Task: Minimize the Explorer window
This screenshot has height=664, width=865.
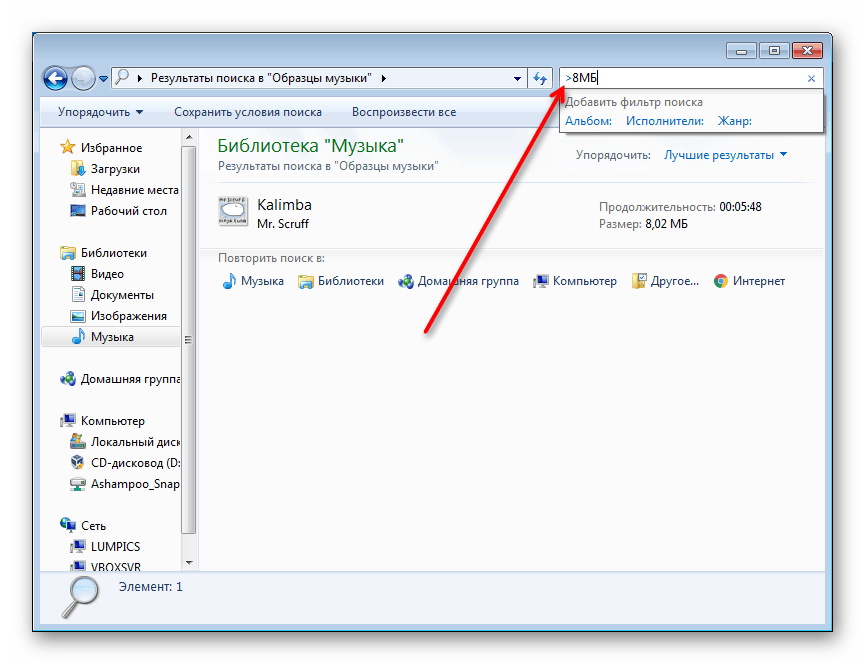Action: point(741,51)
